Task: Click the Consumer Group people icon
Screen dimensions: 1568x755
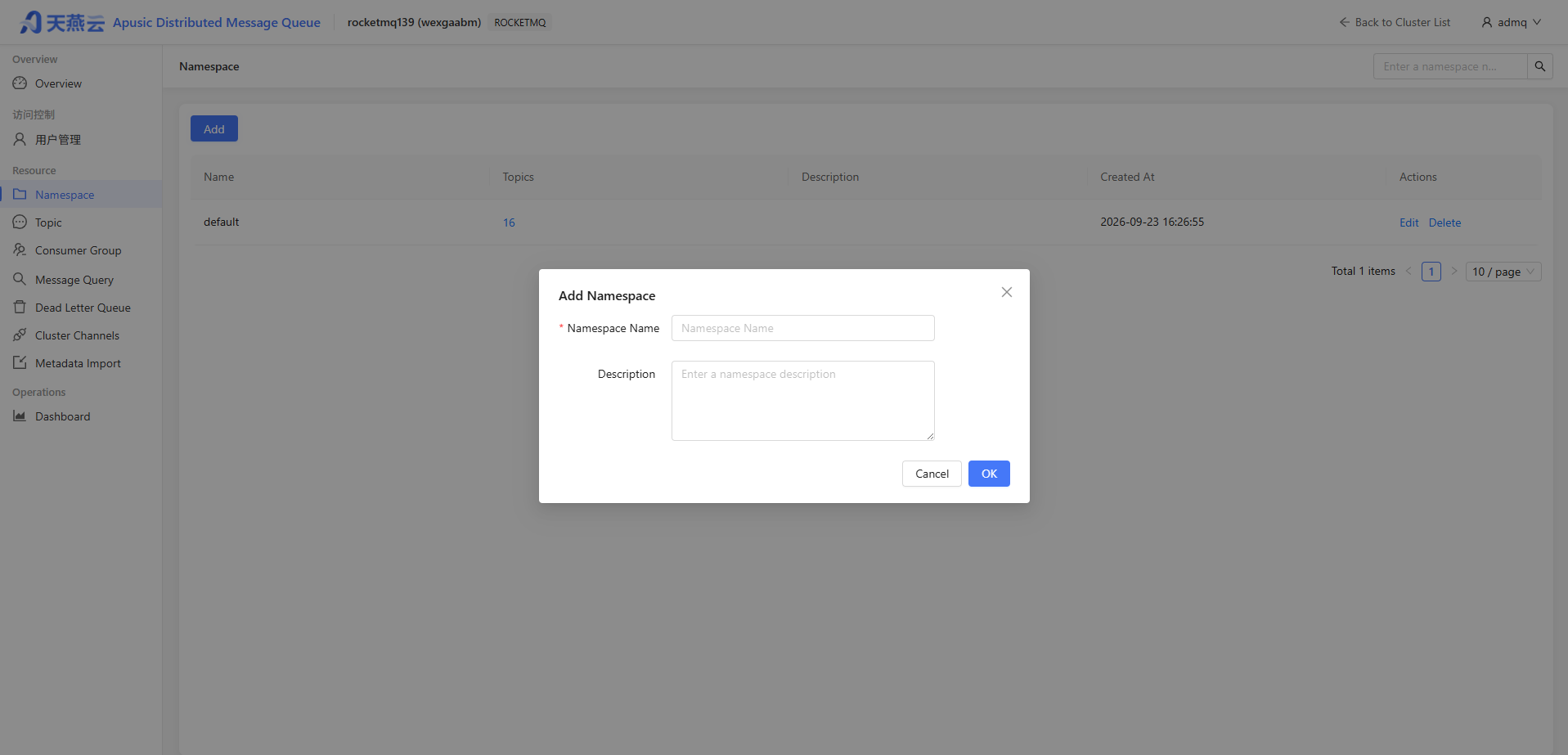Action: point(20,250)
